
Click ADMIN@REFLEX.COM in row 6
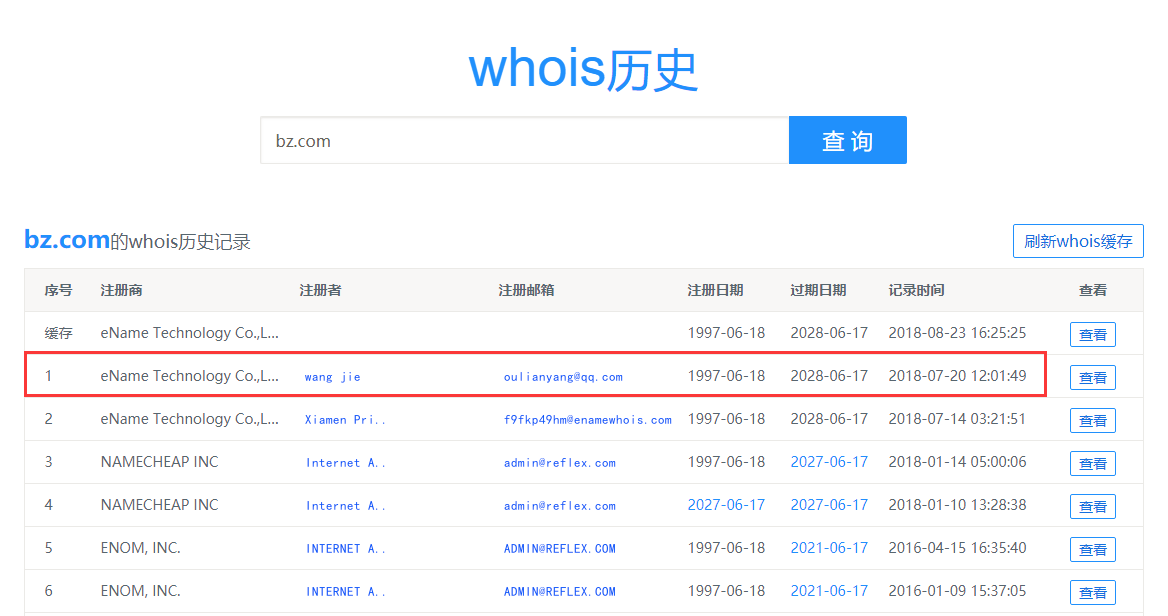click(559, 592)
